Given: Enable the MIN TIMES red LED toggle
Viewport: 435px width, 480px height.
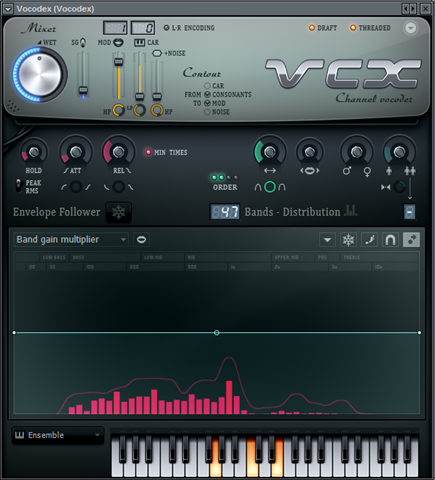Looking at the screenshot, I should click(148, 152).
